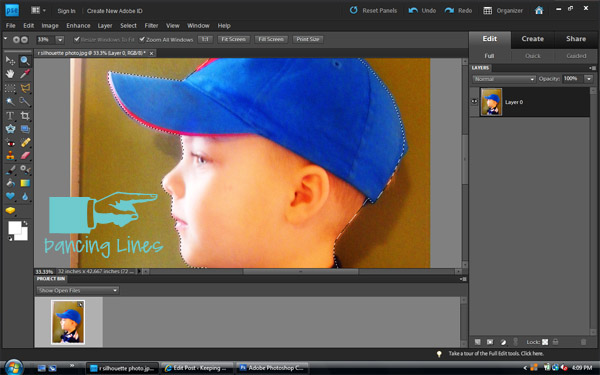This screenshot has height=375, width=600.
Task: Open the Organizer
Action: pos(503,10)
